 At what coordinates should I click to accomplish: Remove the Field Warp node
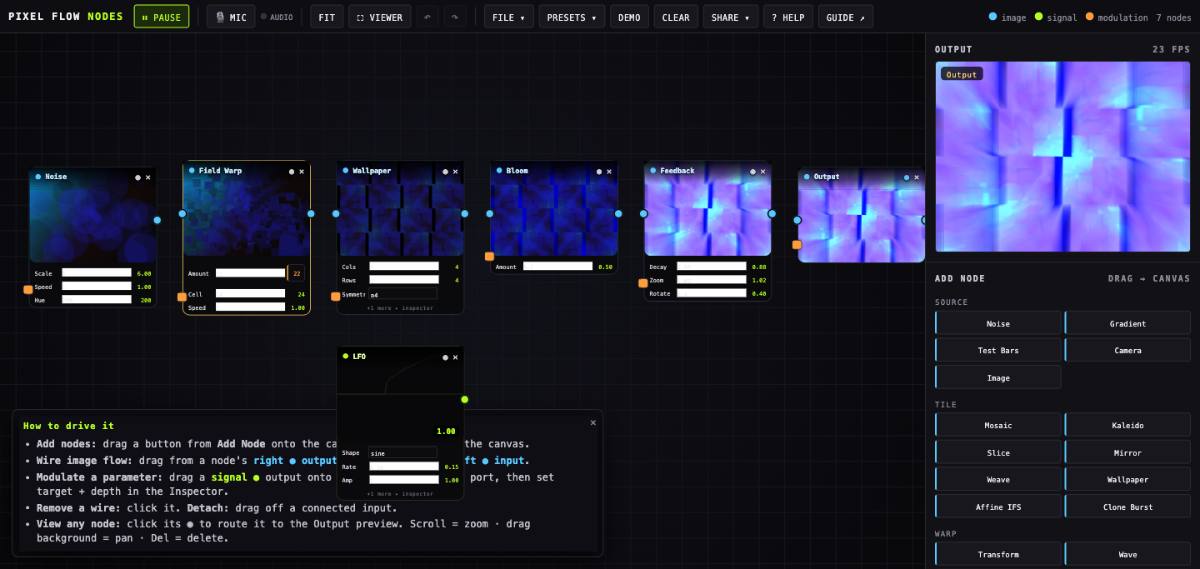point(302,171)
